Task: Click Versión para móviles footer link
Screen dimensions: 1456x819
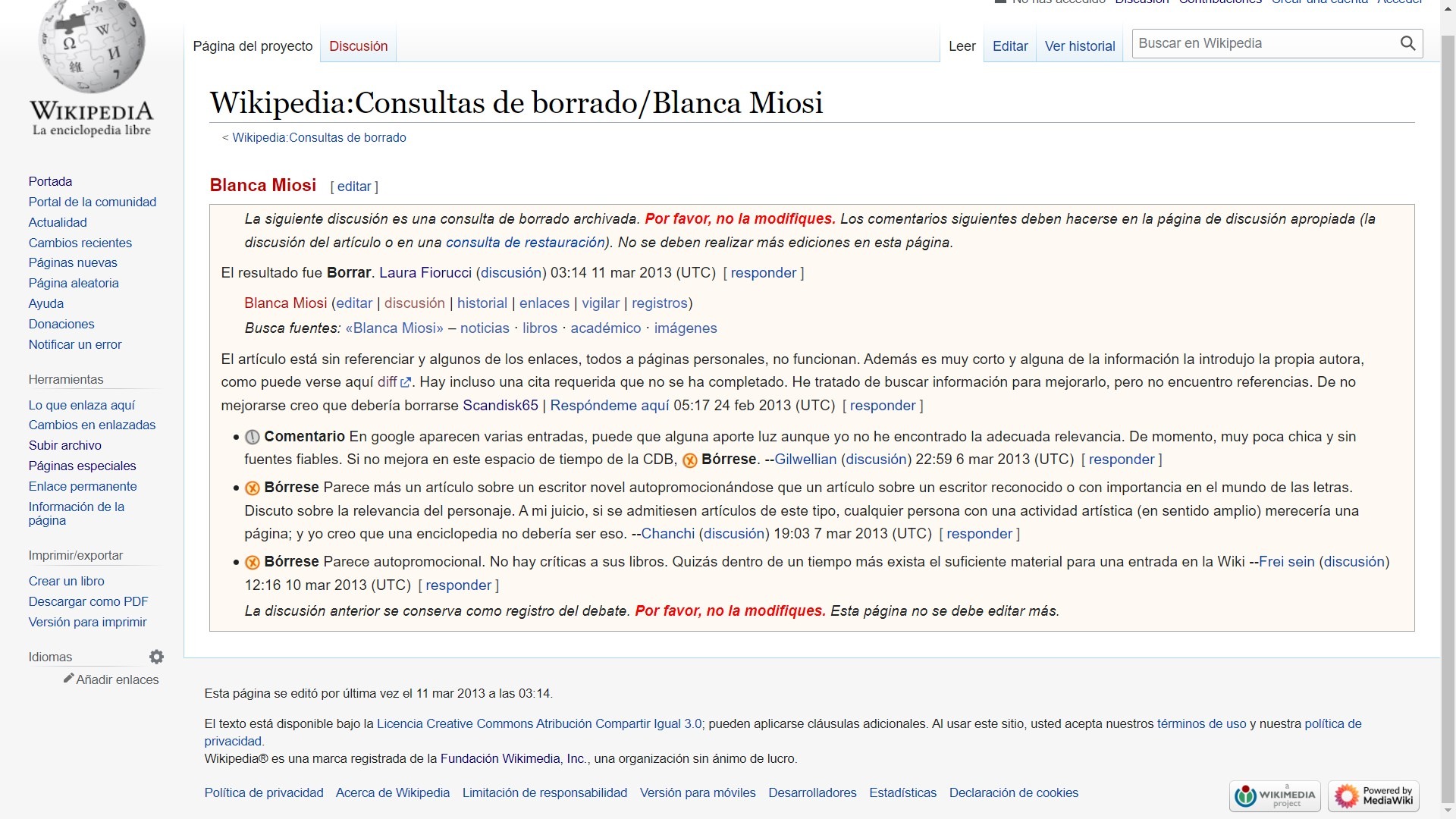Action: tap(698, 792)
